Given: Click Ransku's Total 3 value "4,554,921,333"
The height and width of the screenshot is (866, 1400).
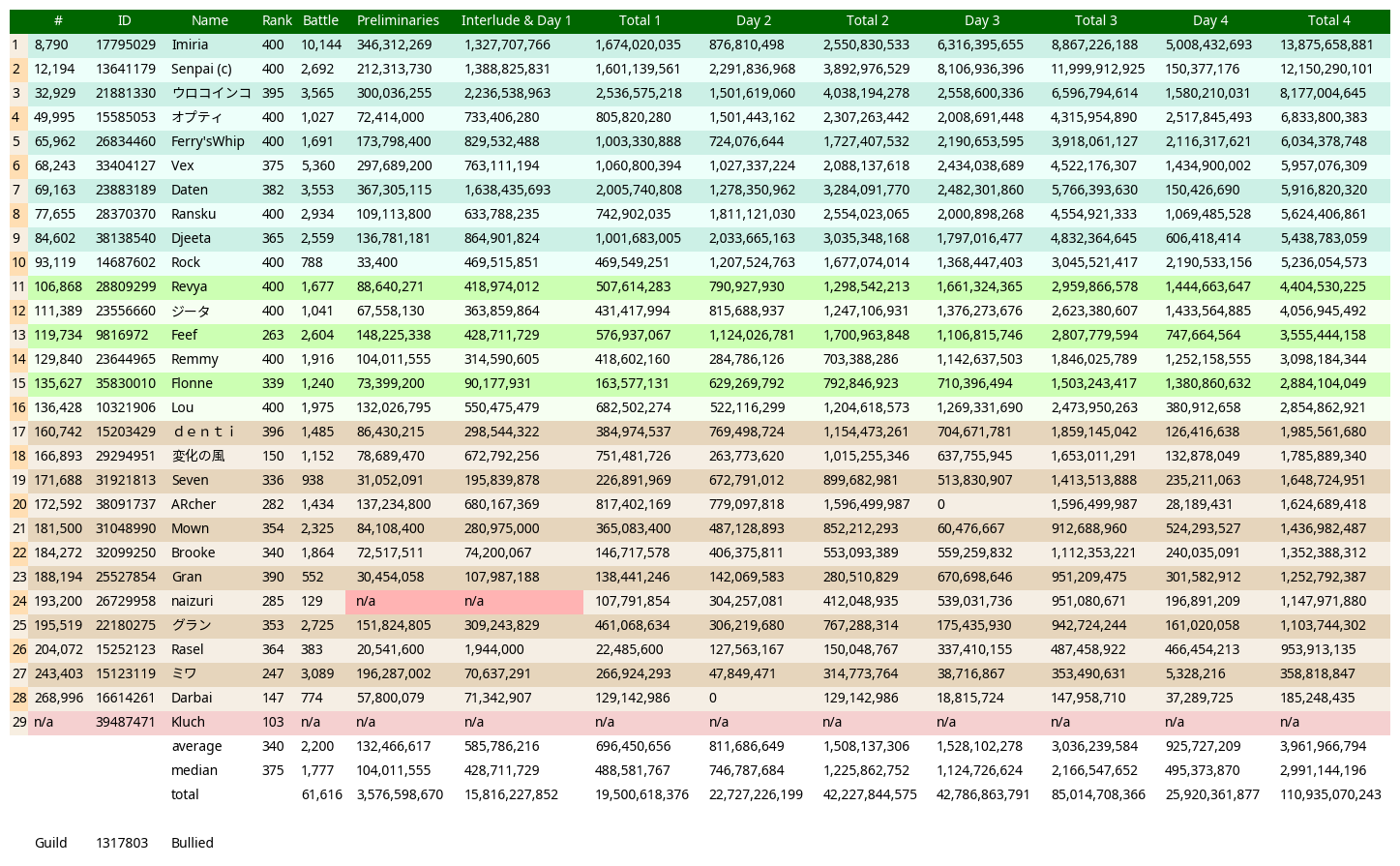Looking at the screenshot, I should [1094, 214].
